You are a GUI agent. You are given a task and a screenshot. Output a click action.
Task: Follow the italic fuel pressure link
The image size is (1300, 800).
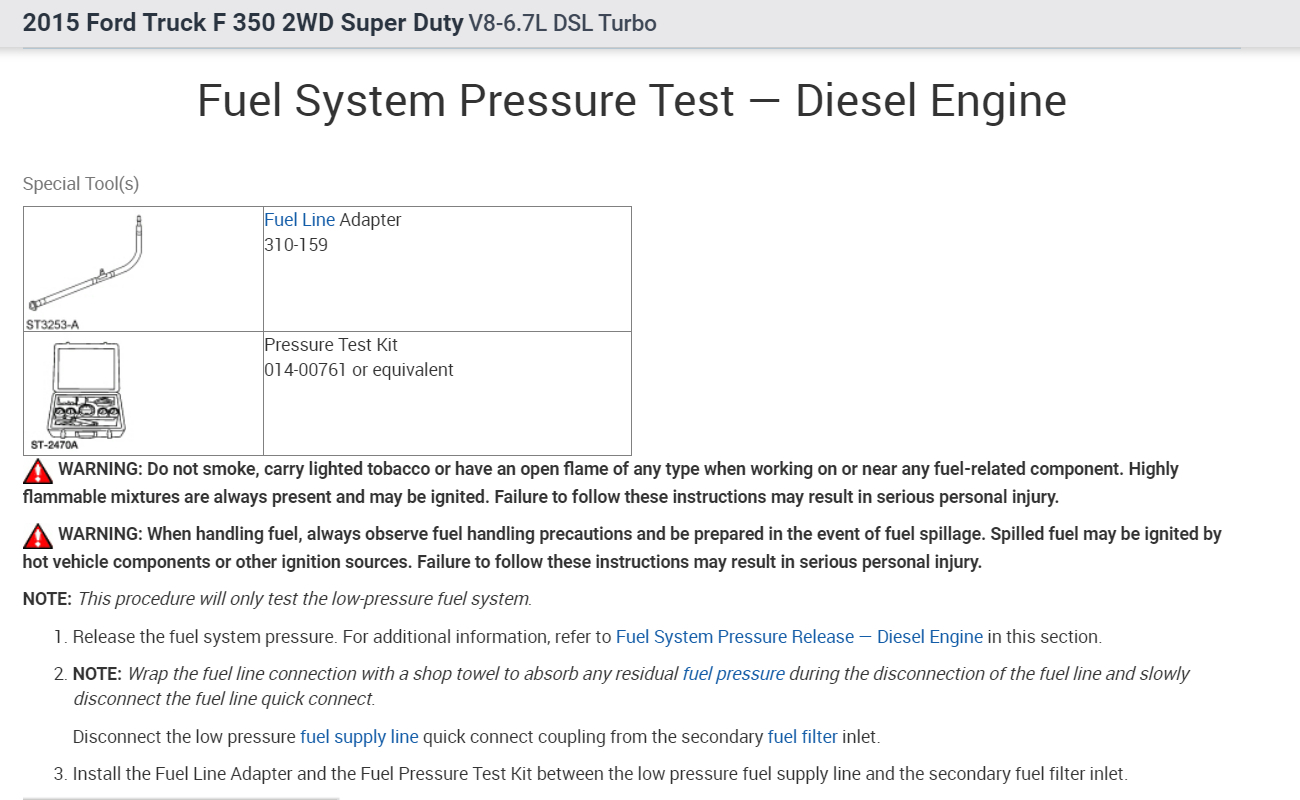(x=733, y=674)
